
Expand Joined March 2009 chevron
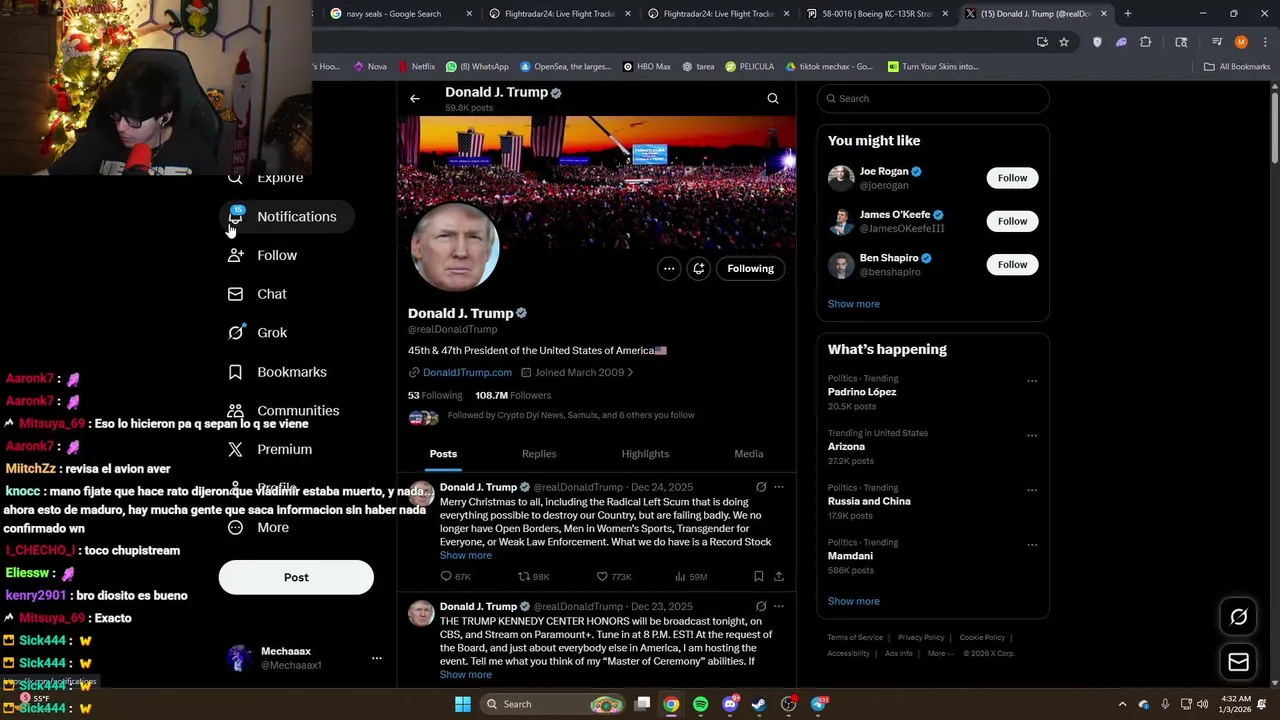coord(630,372)
